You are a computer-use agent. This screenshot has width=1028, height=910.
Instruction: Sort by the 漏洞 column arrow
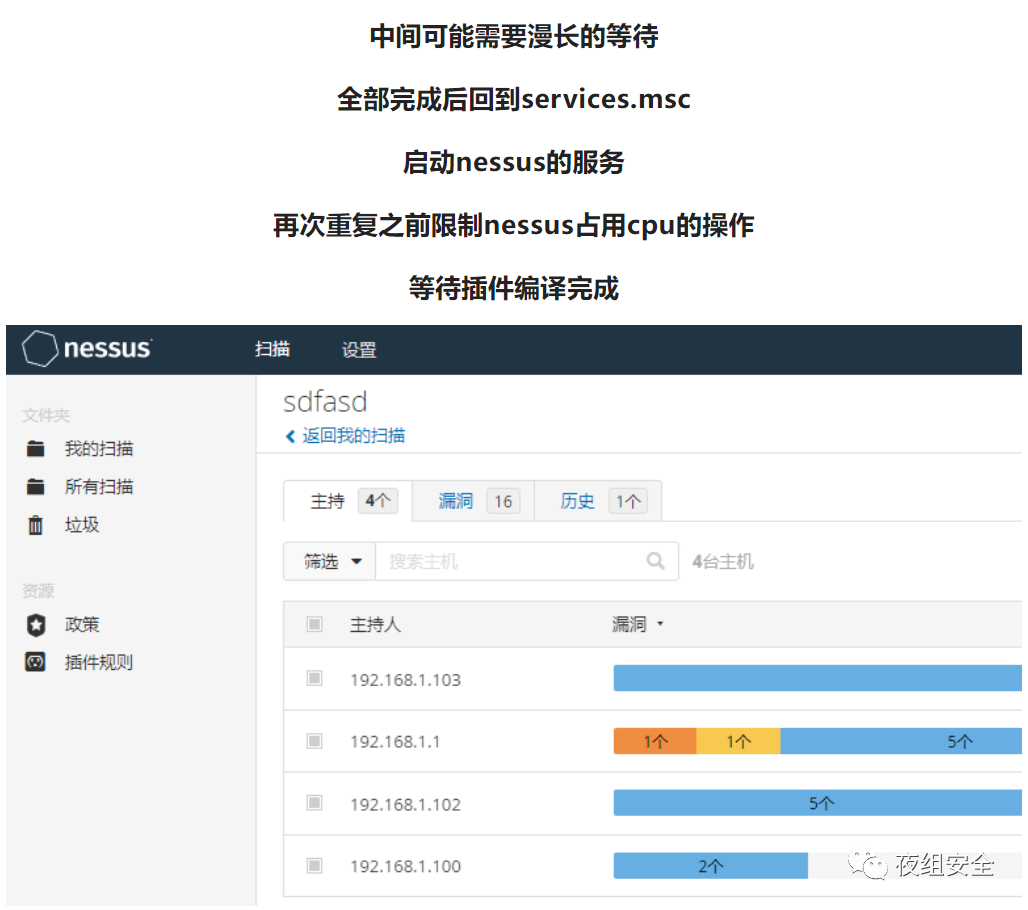[x=660, y=623]
